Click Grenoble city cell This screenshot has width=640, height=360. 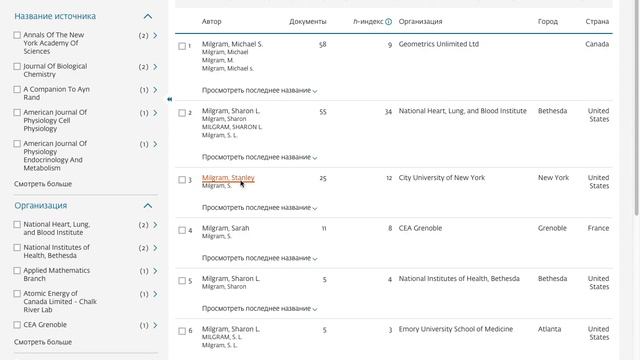(x=552, y=228)
